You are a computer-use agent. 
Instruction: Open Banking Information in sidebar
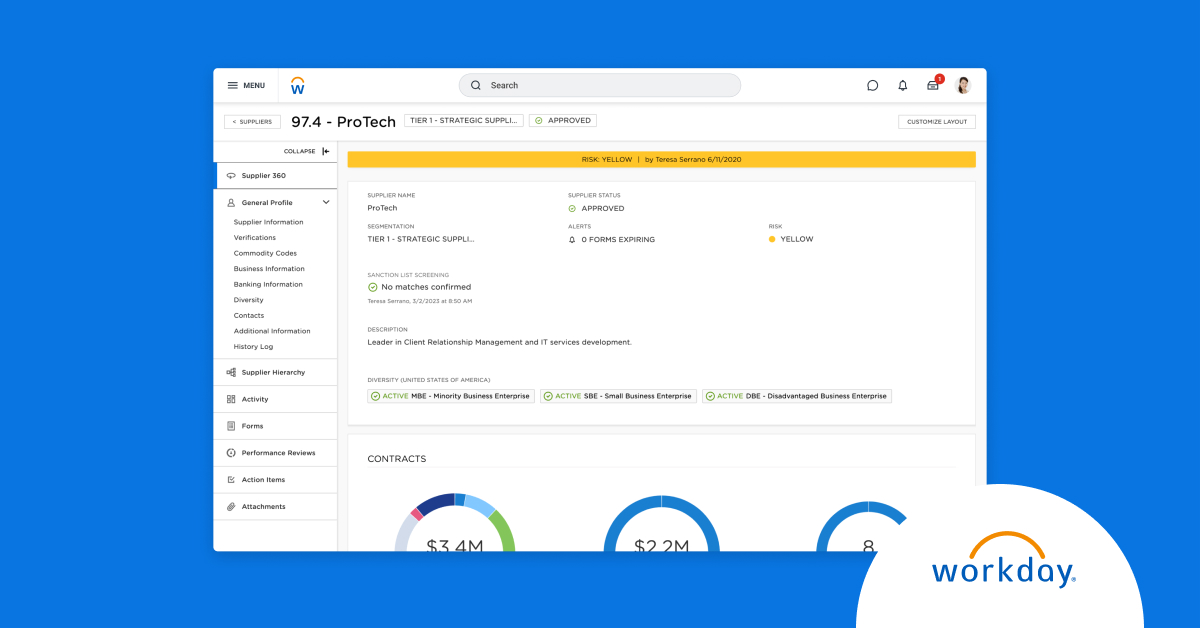(268, 284)
